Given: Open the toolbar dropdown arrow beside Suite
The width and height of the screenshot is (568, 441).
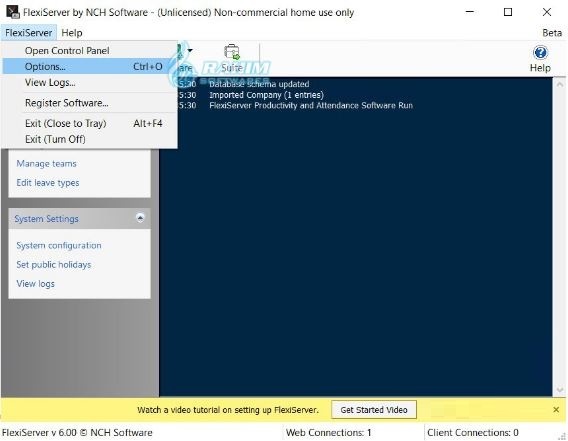Looking at the screenshot, I should tap(190, 50).
